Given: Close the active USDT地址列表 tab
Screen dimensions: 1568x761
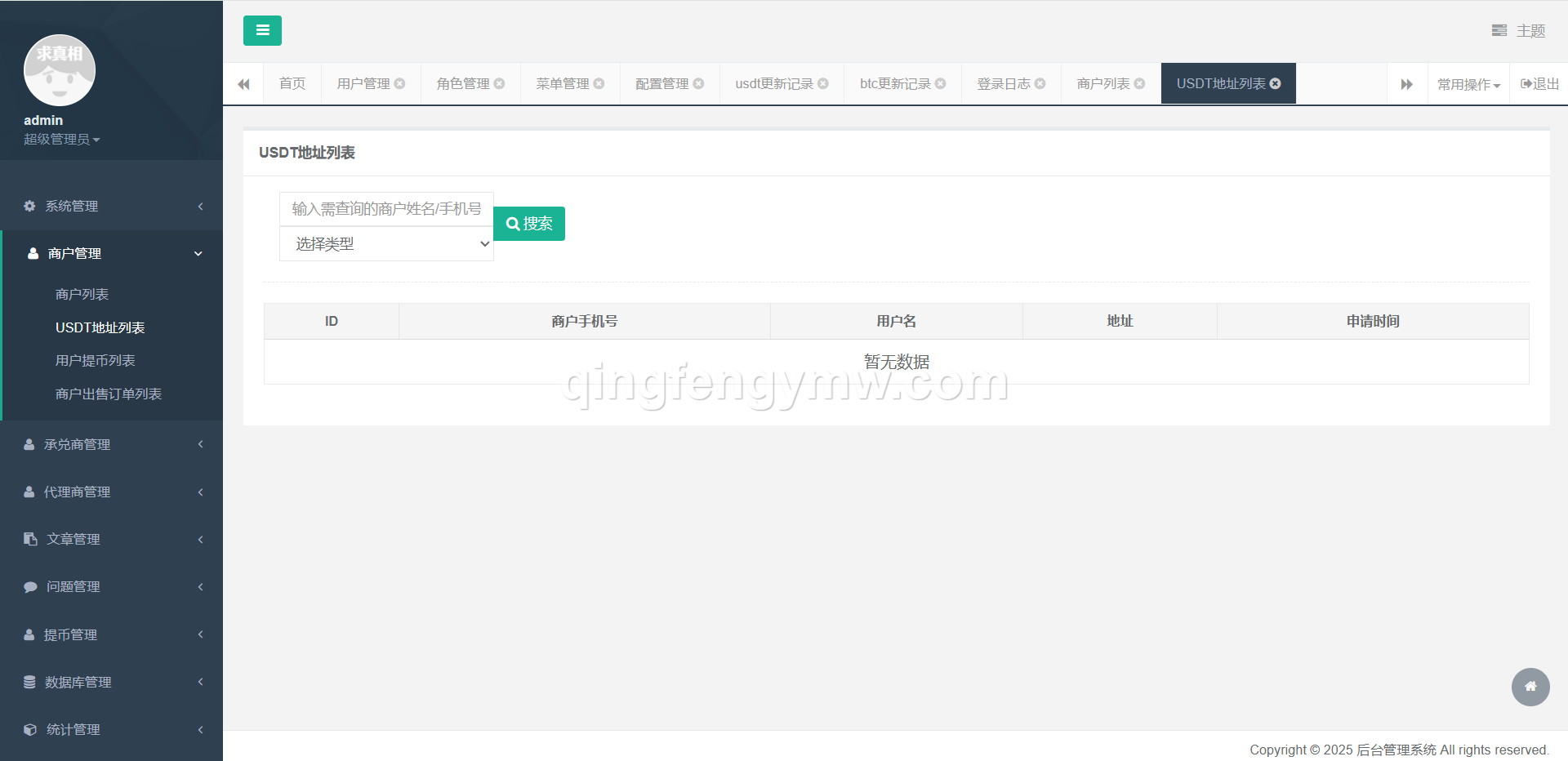Looking at the screenshot, I should pos(1275,83).
